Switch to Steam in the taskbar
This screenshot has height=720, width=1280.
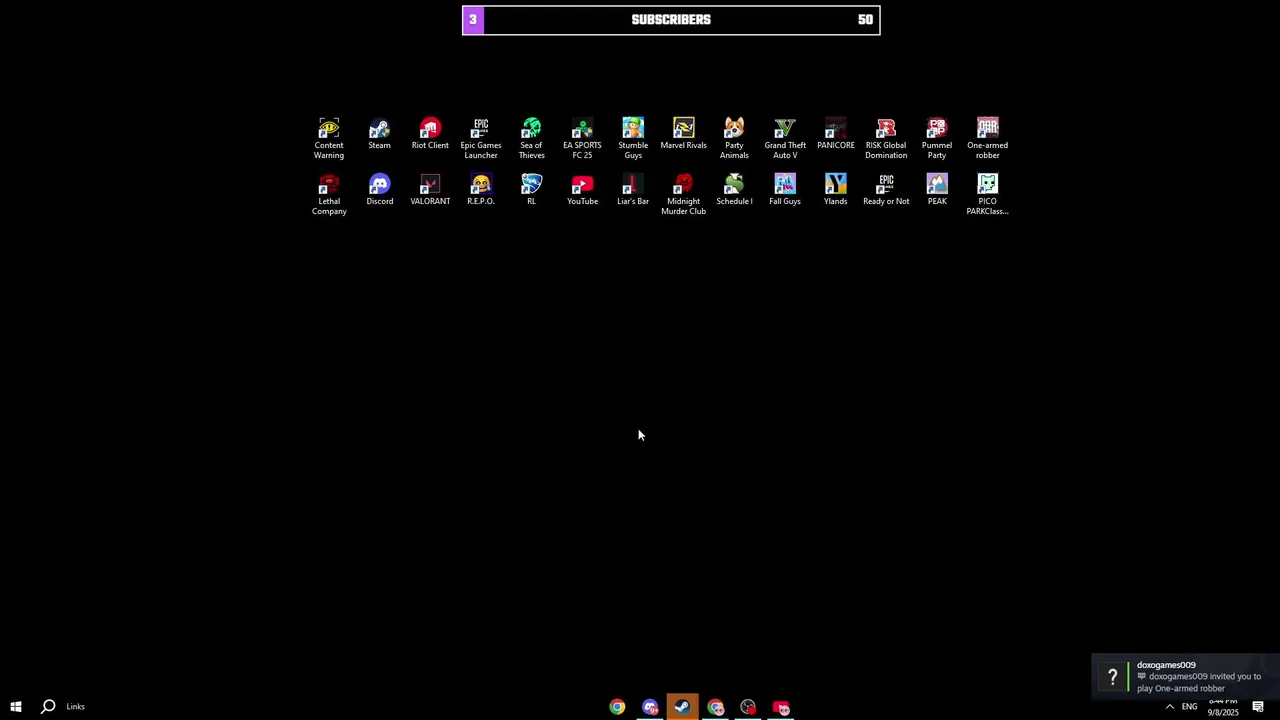[682, 707]
